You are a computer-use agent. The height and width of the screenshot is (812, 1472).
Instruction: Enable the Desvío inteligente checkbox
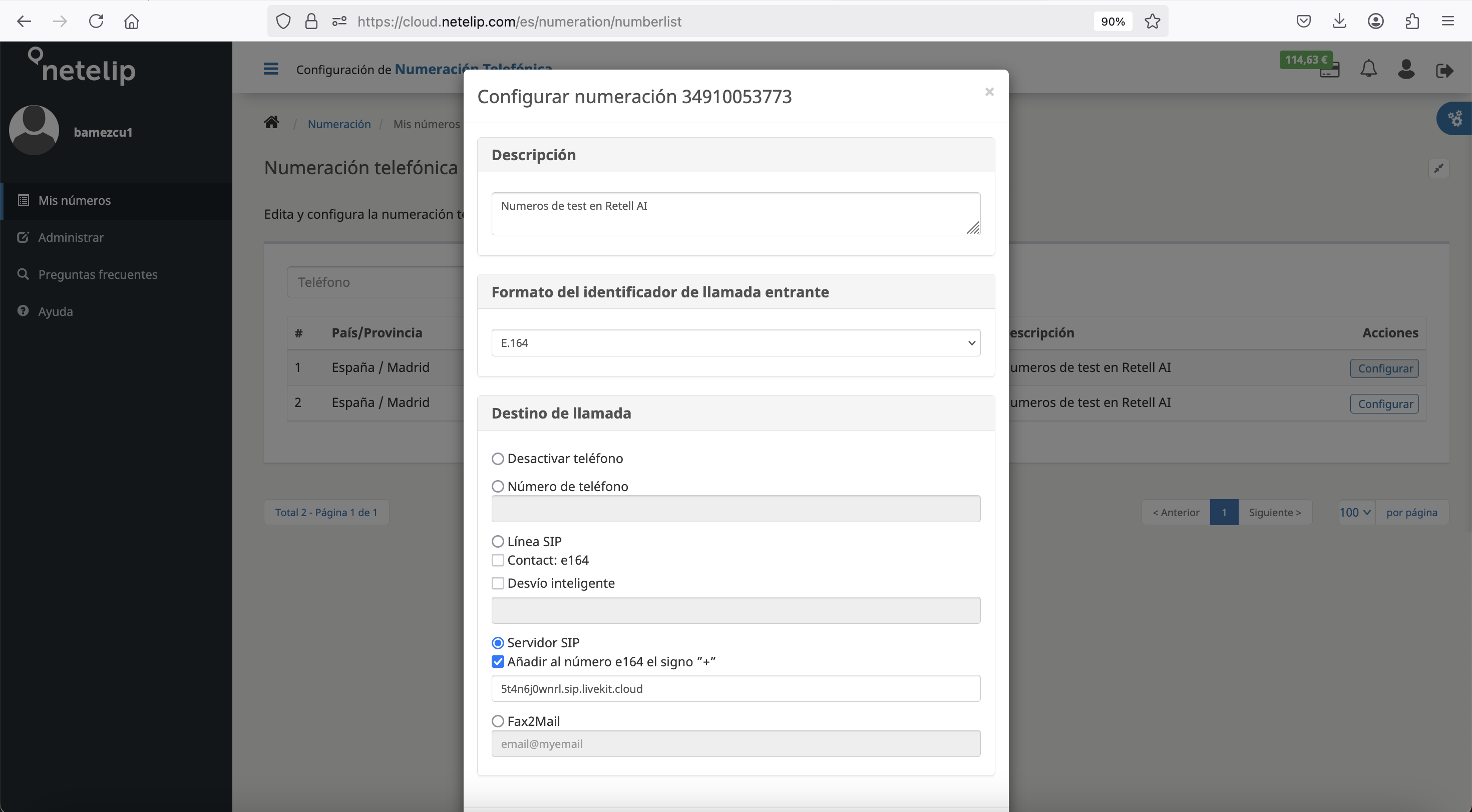coord(498,583)
